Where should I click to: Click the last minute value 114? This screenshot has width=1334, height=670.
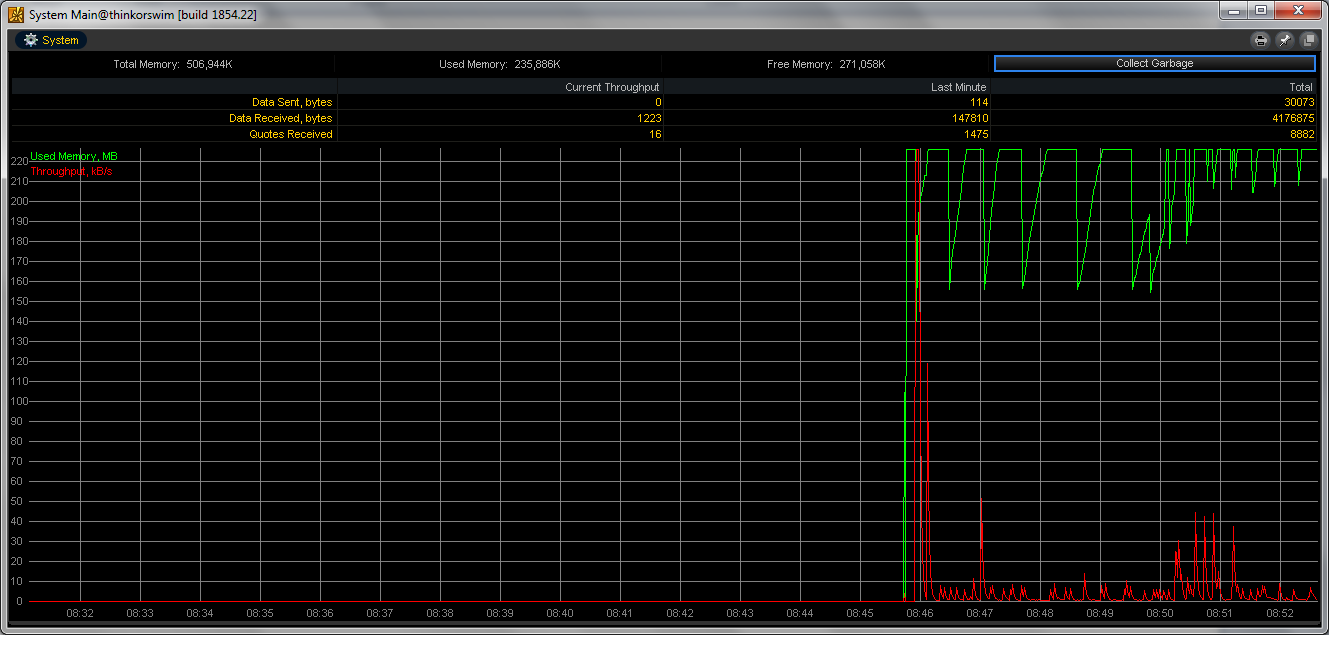click(979, 102)
